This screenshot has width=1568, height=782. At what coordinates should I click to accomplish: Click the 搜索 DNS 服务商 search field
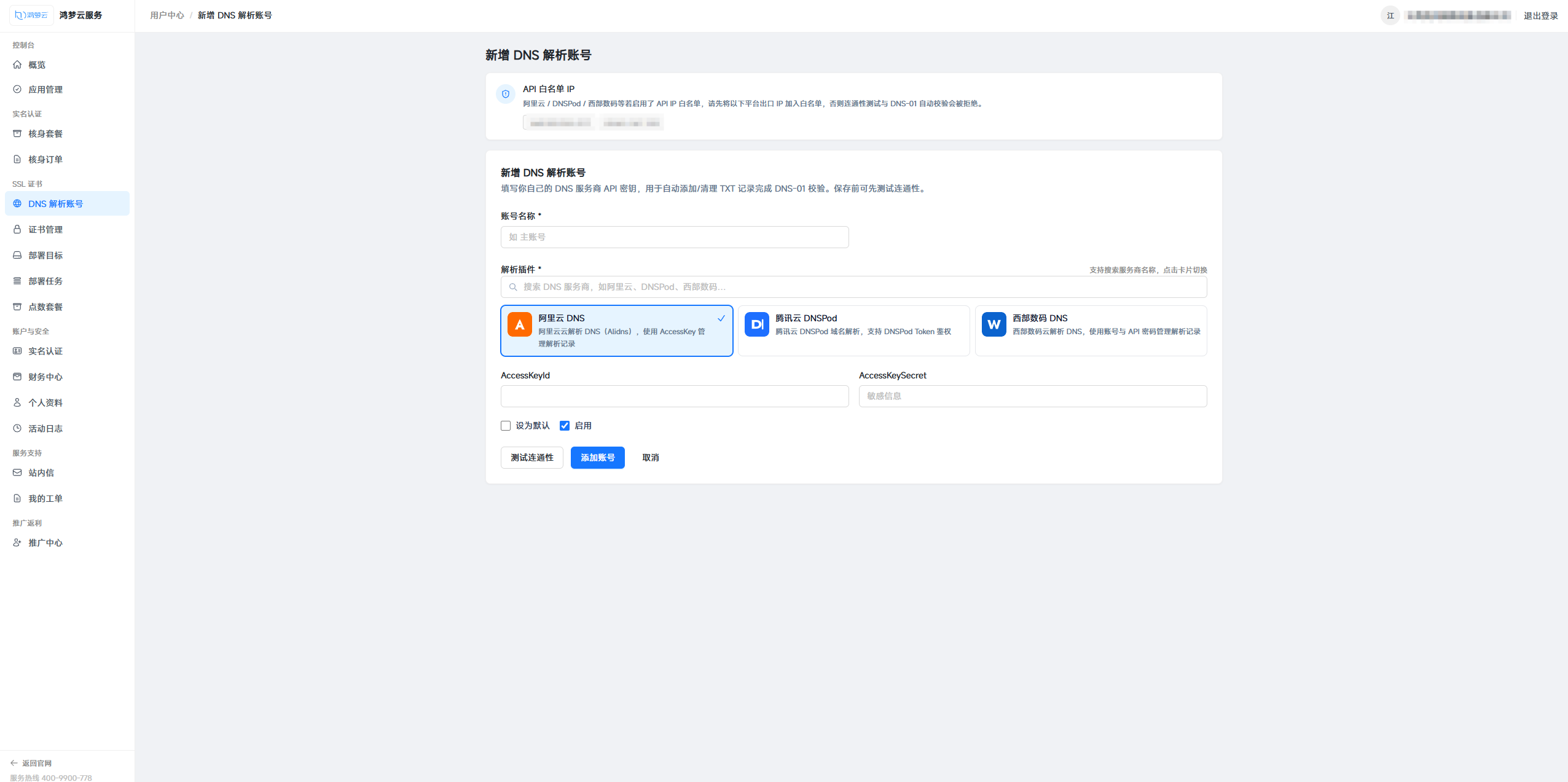[x=854, y=287]
